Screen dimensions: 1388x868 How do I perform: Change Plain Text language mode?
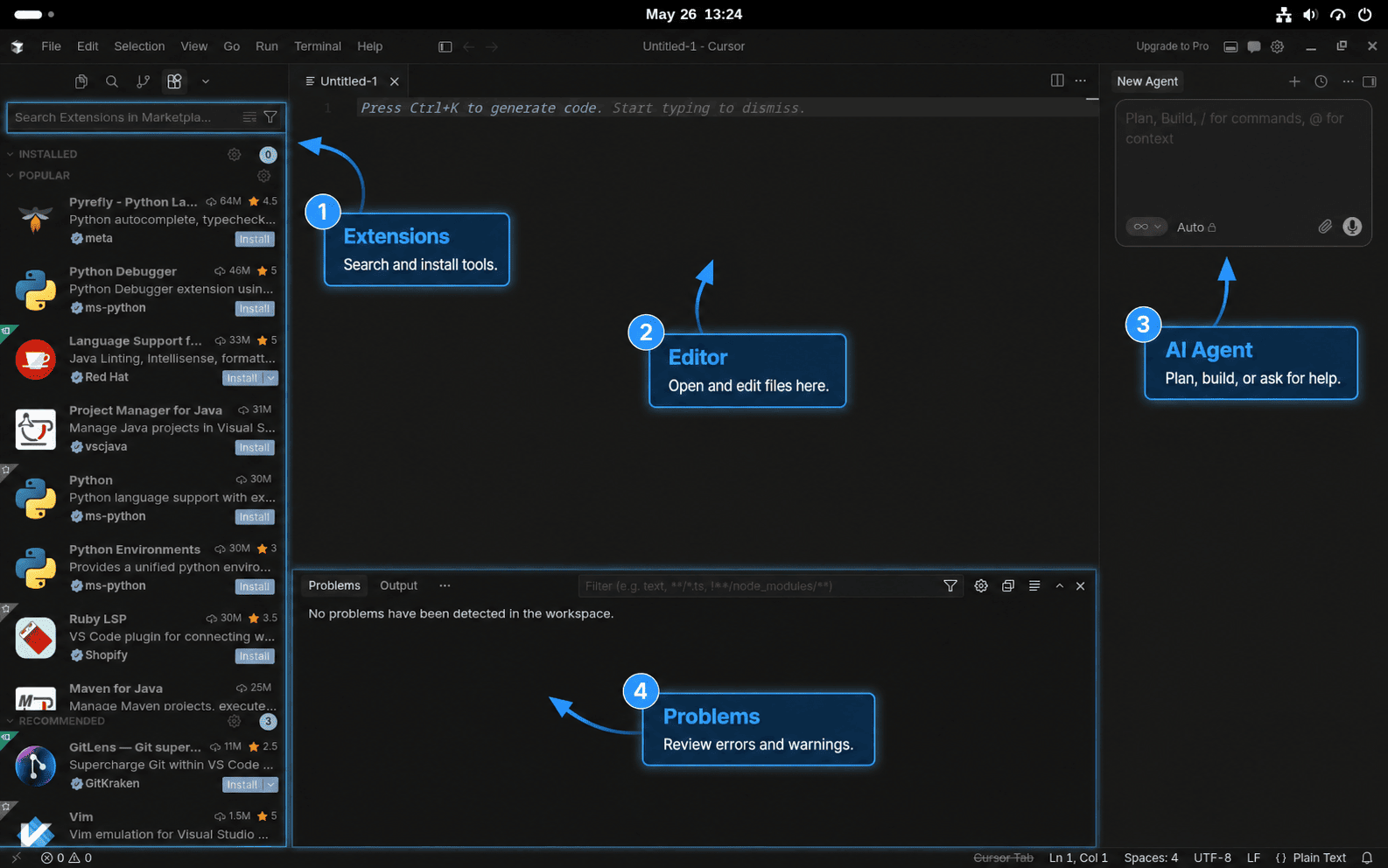pyautogui.click(x=1319, y=857)
